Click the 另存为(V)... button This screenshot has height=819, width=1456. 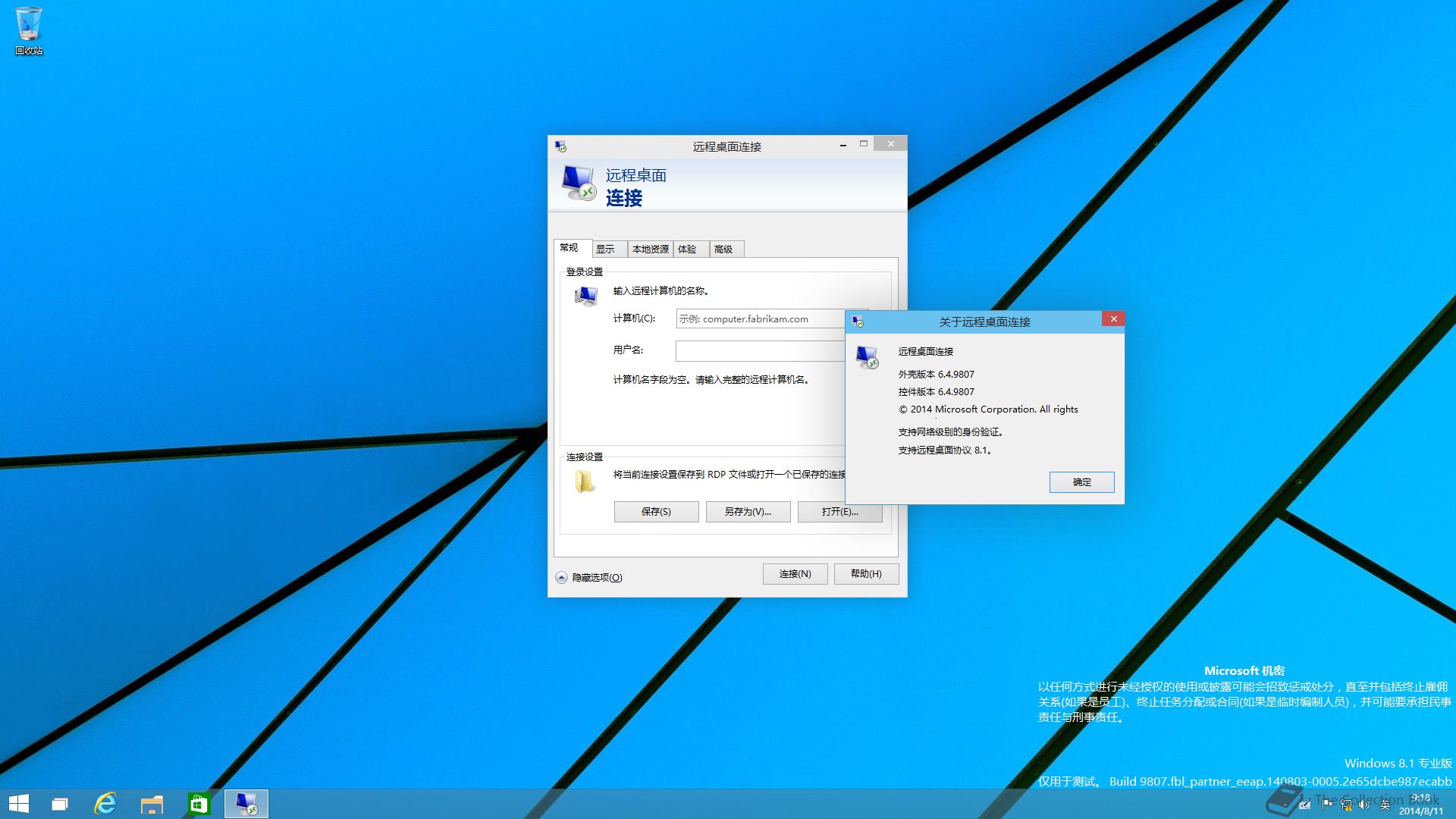[748, 512]
